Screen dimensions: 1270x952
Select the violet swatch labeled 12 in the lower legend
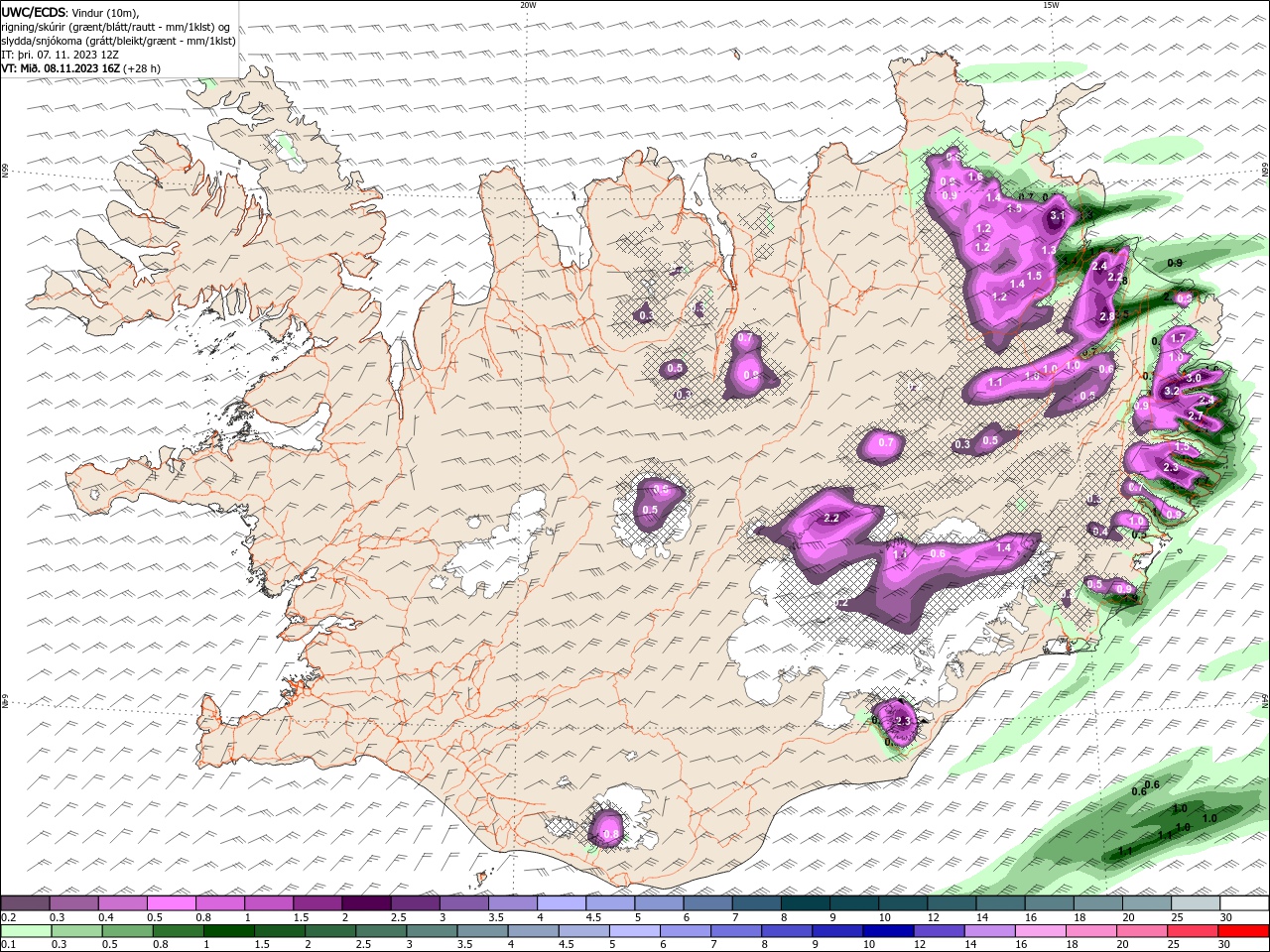(x=939, y=931)
